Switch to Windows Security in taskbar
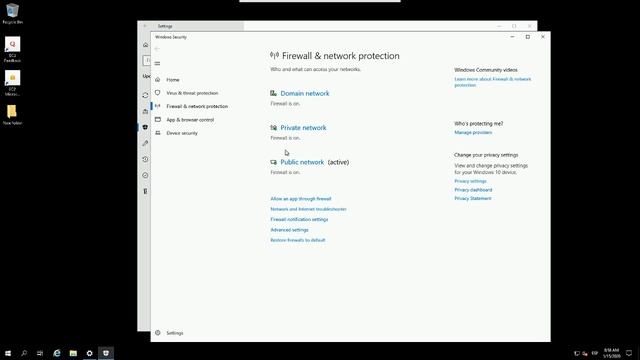 [106, 353]
